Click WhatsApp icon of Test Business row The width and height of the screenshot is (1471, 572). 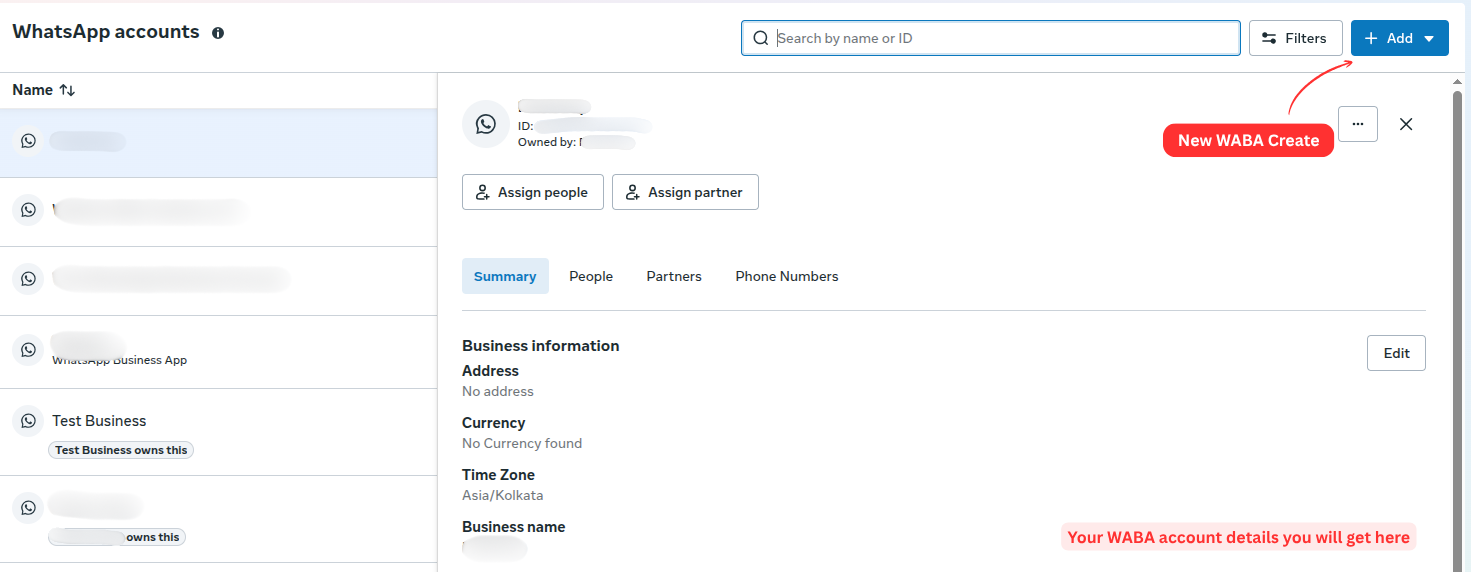point(28,421)
